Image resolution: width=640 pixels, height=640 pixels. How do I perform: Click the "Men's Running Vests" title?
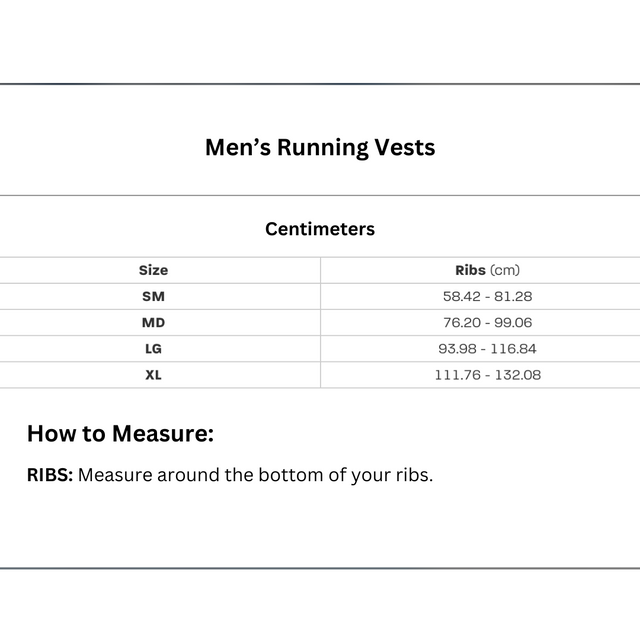[320, 148]
